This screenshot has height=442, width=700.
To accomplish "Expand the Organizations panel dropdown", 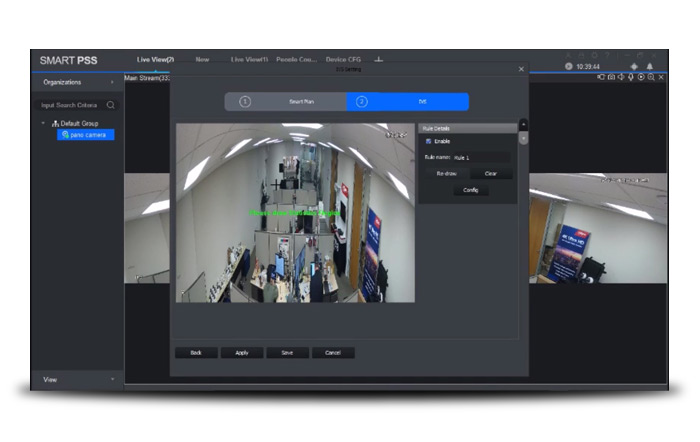I will click(x=112, y=82).
